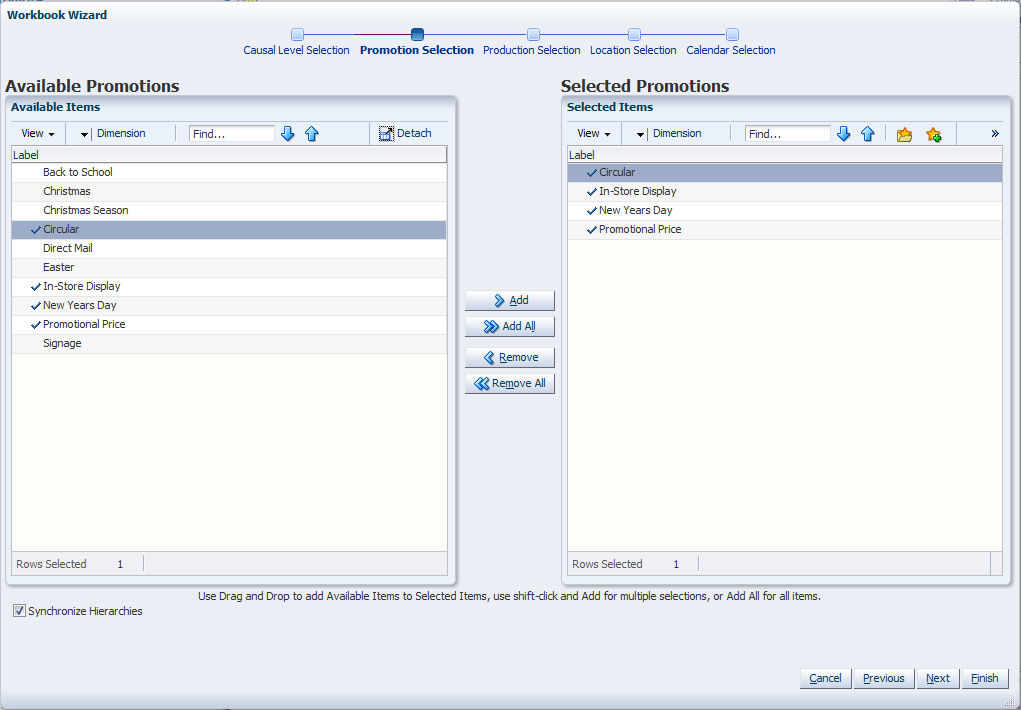Click the find-next down arrow in Available Items
The width and height of the screenshot is (1021, 710).
coord(287,134)
